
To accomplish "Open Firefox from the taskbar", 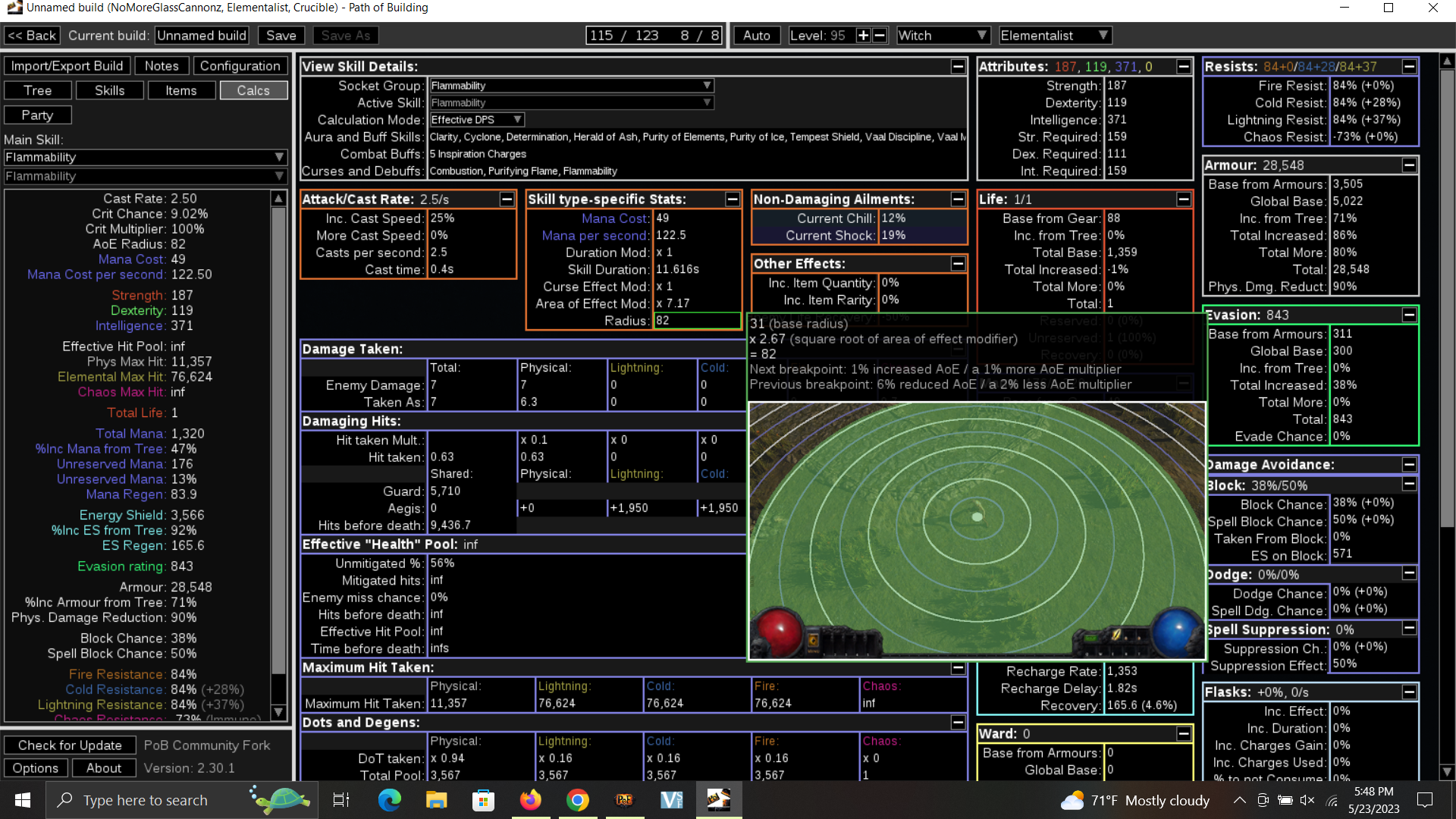I will tap(530, 800).
